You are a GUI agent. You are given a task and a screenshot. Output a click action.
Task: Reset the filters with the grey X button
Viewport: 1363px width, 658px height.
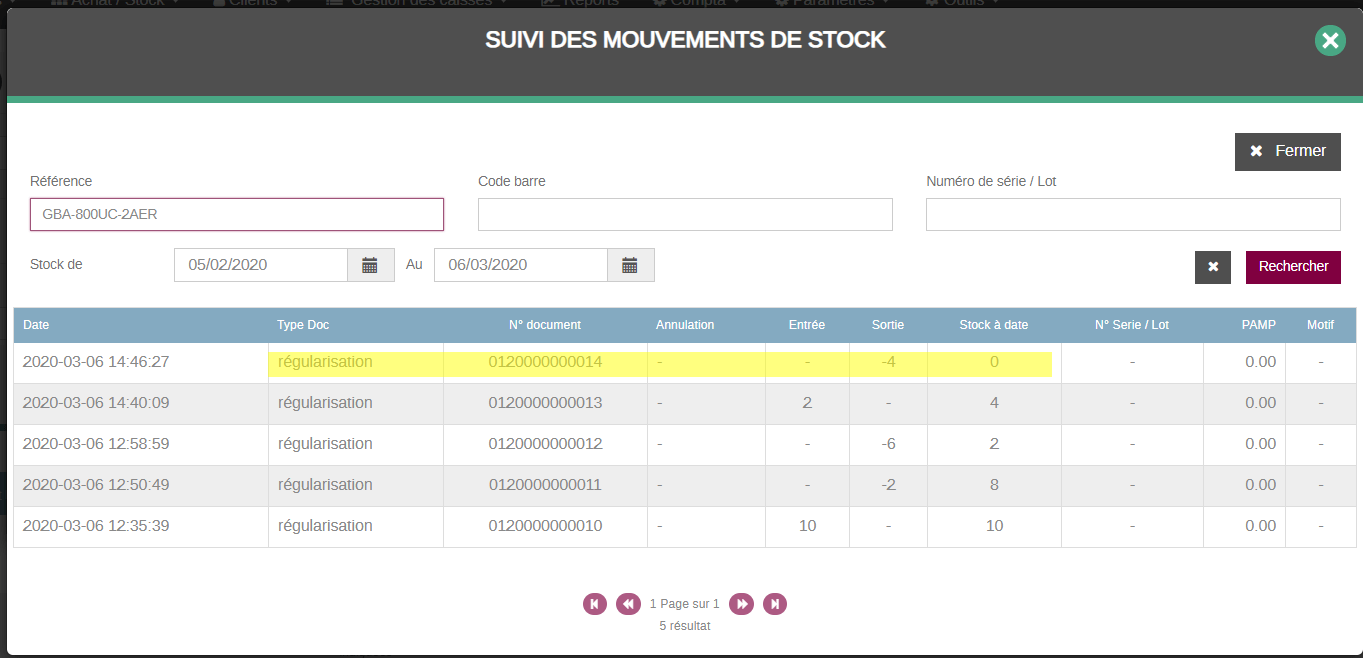1212,267
